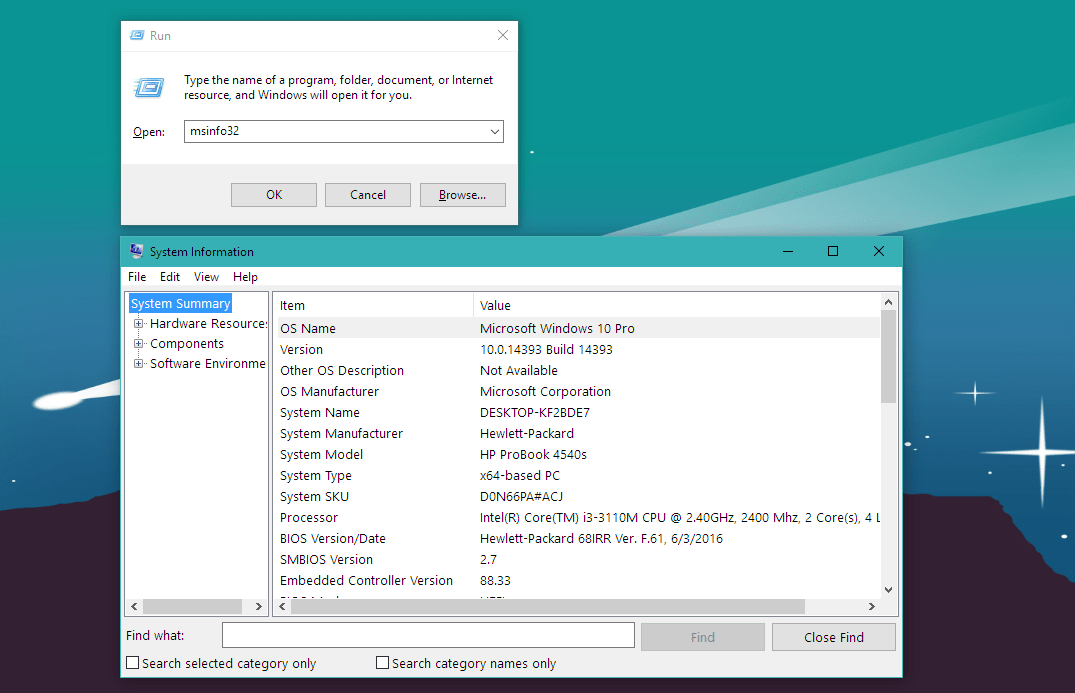Click the details pane scroll right arrow

coord(872,607)
